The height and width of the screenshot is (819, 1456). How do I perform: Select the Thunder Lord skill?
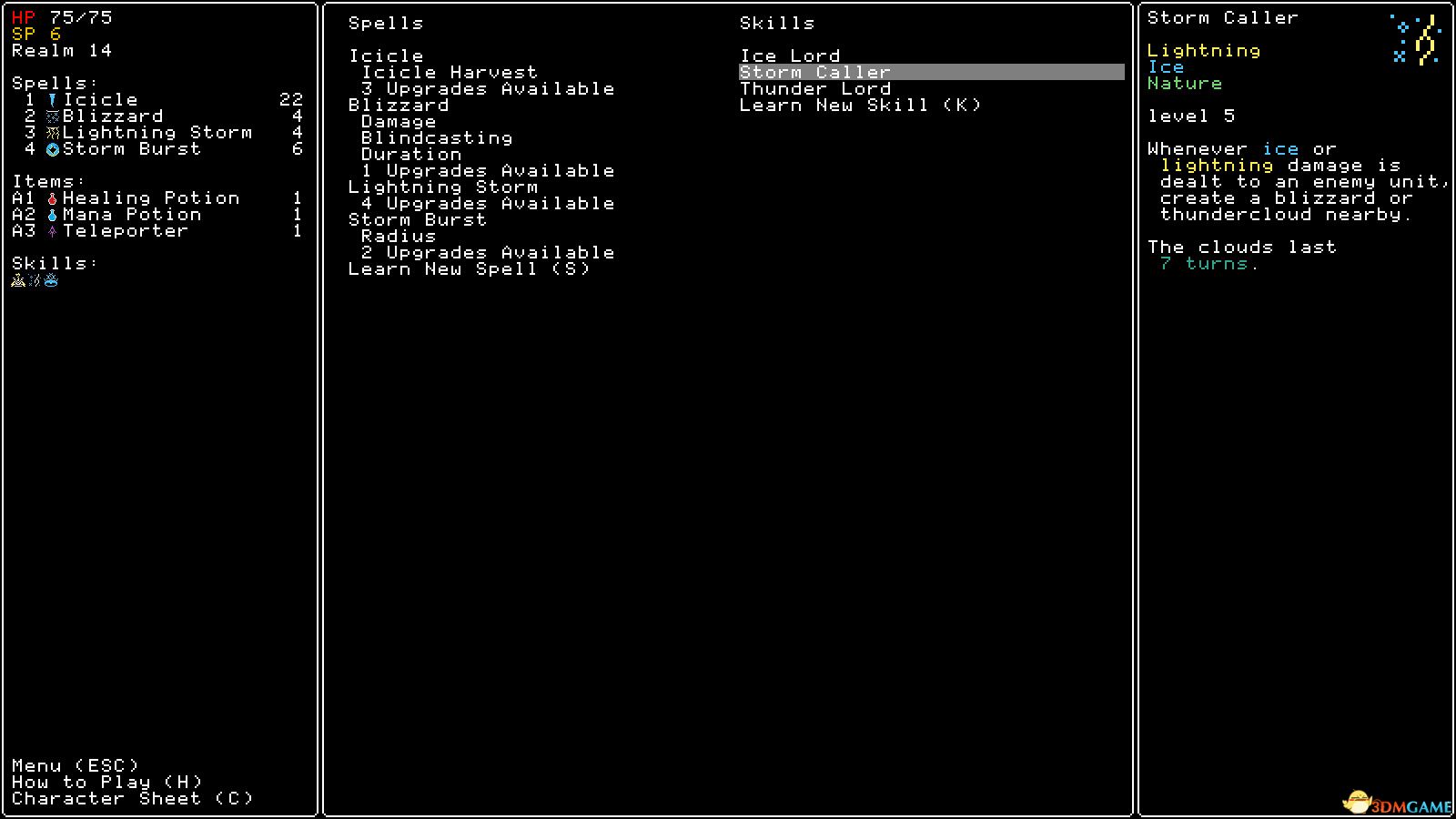tap(815, 88)
